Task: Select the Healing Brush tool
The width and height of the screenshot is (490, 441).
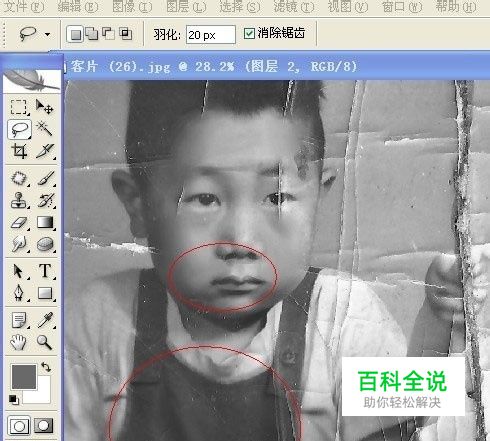Action: pos(19,178)
